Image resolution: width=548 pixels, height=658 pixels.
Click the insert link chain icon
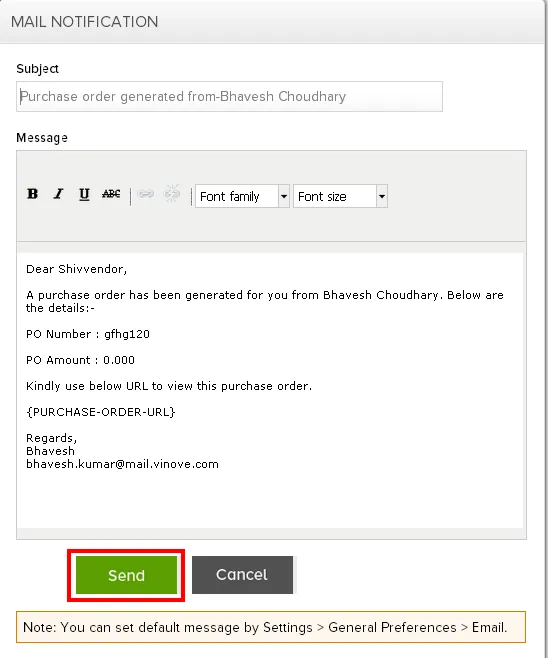pos(146,194)
